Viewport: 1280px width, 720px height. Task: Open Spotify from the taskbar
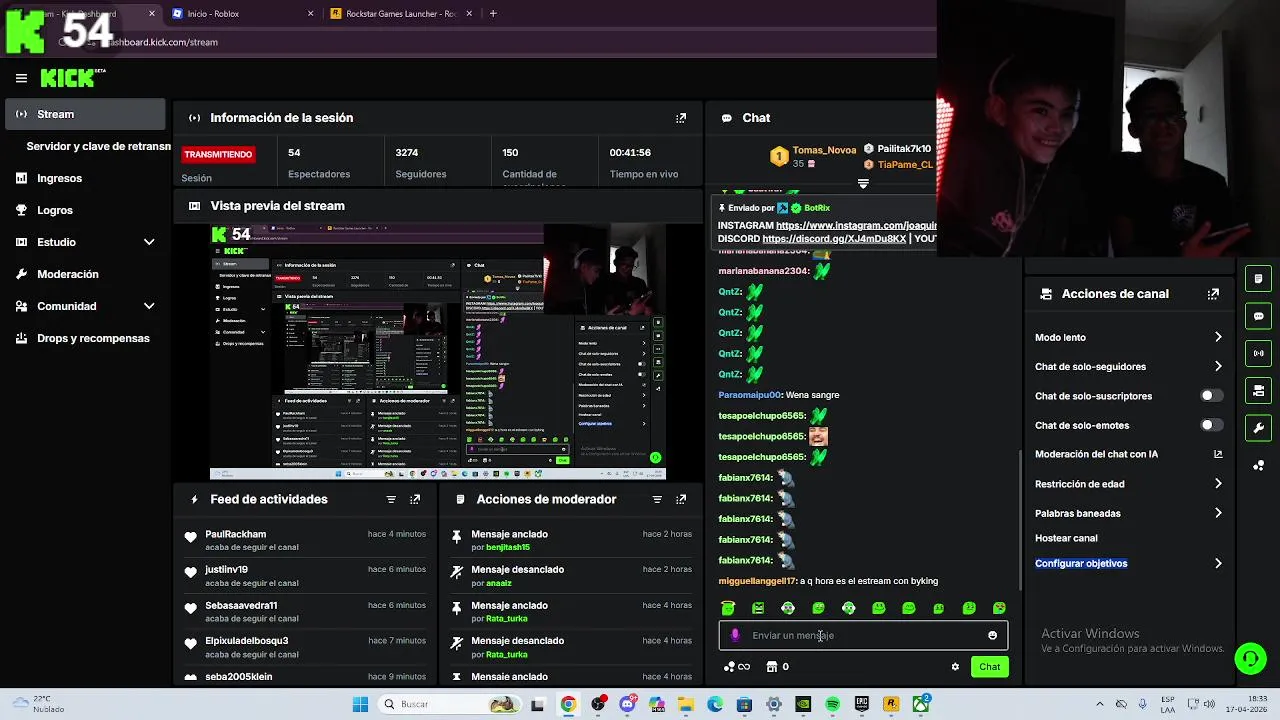[x=833, y=704]
